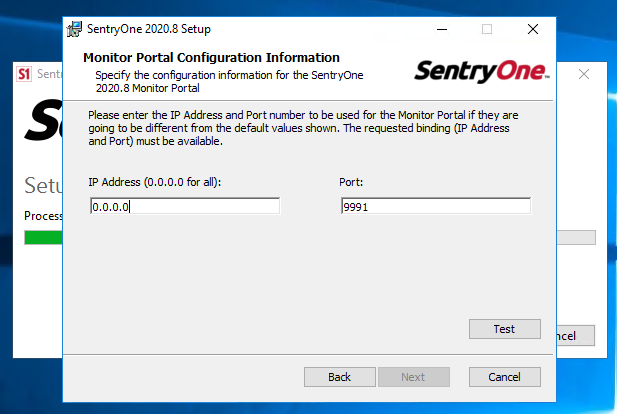Select the Port field containing 9991
This screenshot has width=617, height=414.
pyautogui.click(x=436, y=206)
